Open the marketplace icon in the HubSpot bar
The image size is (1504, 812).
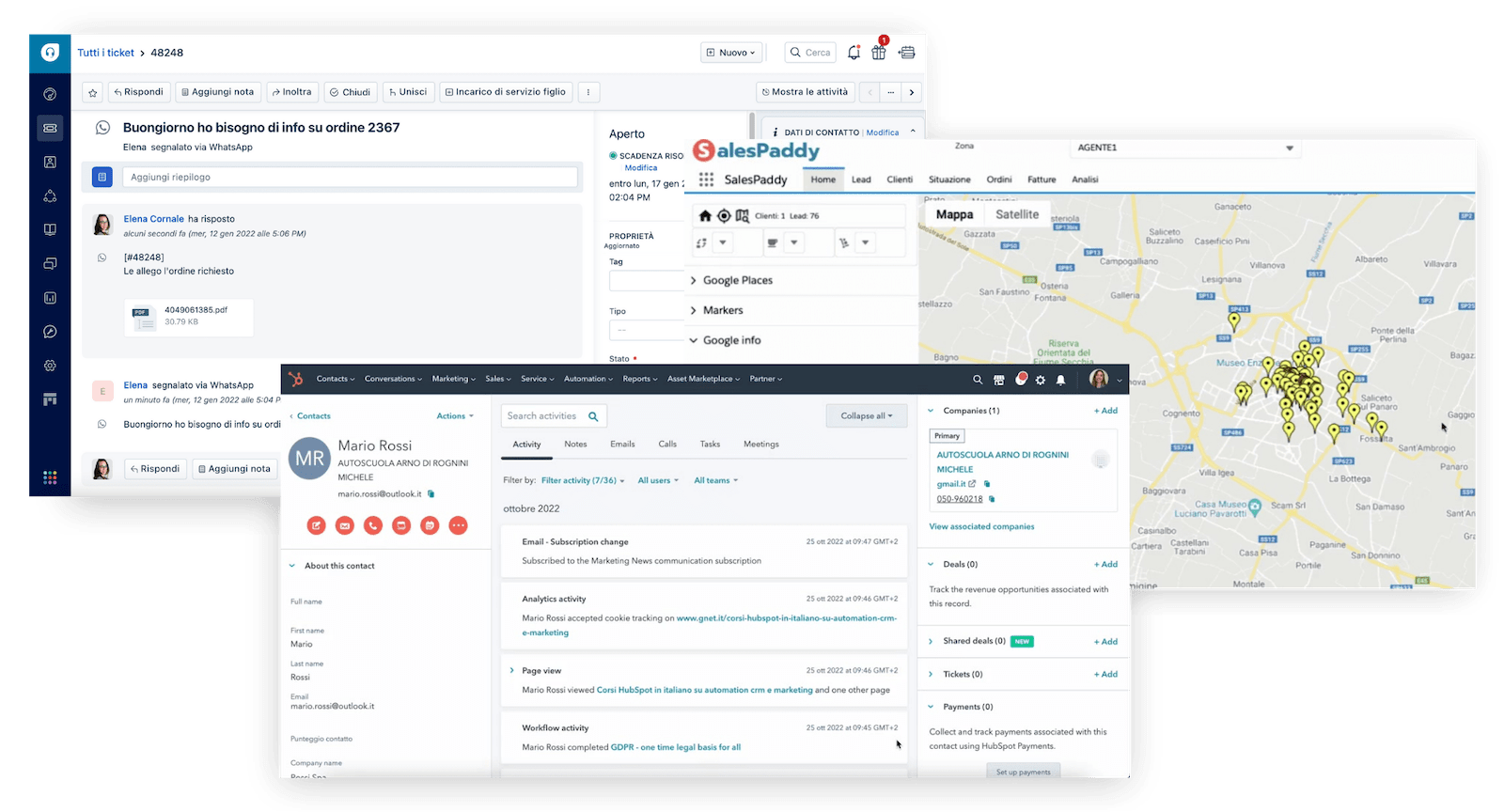coord(998,380)
